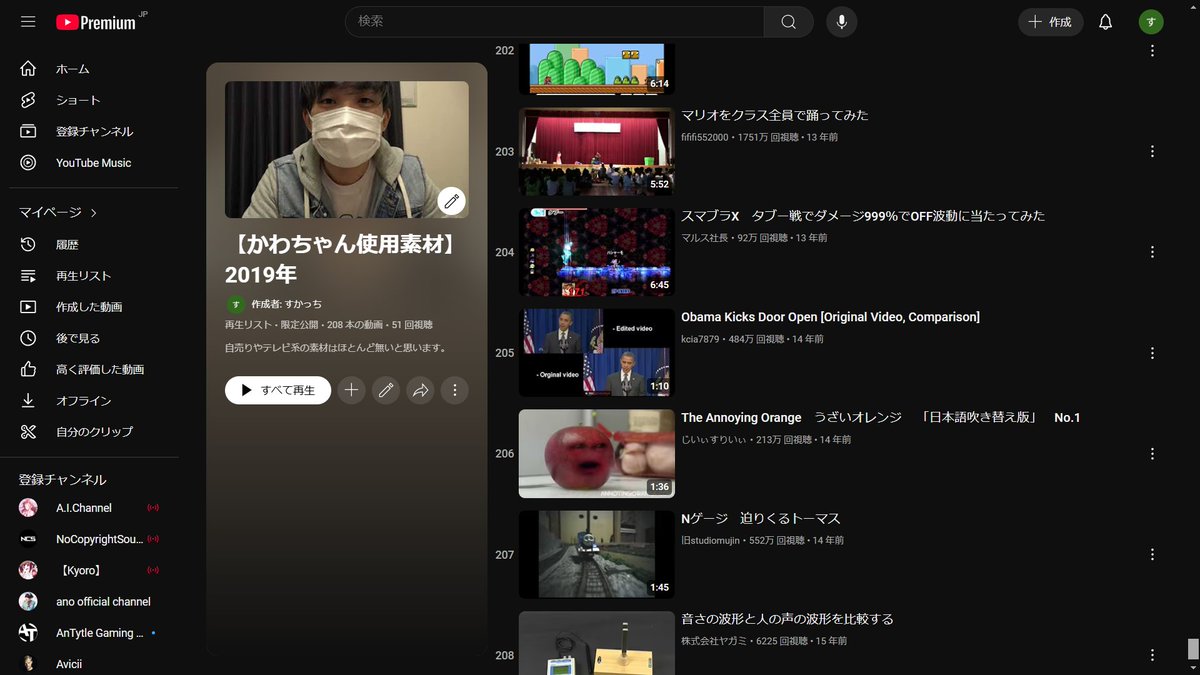This screenshot has width=1200, height=675.
Task: Open YouTube Music sidebar link
Action: (x=94, y=162)
